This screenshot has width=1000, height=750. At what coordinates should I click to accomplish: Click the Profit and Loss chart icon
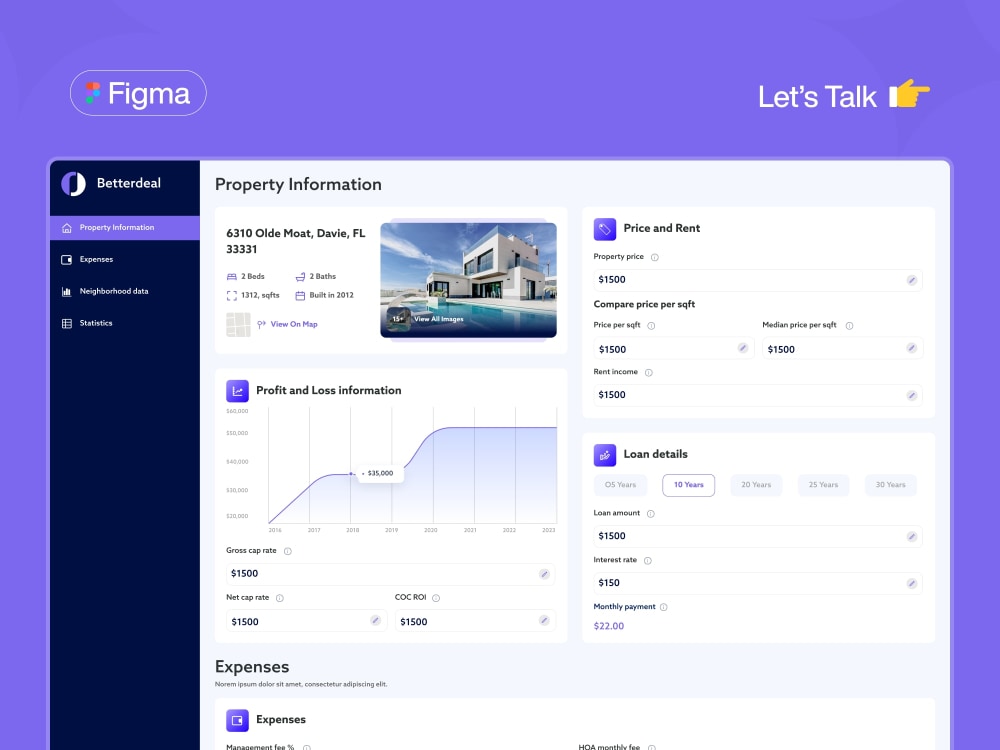[x=237, y=391]
